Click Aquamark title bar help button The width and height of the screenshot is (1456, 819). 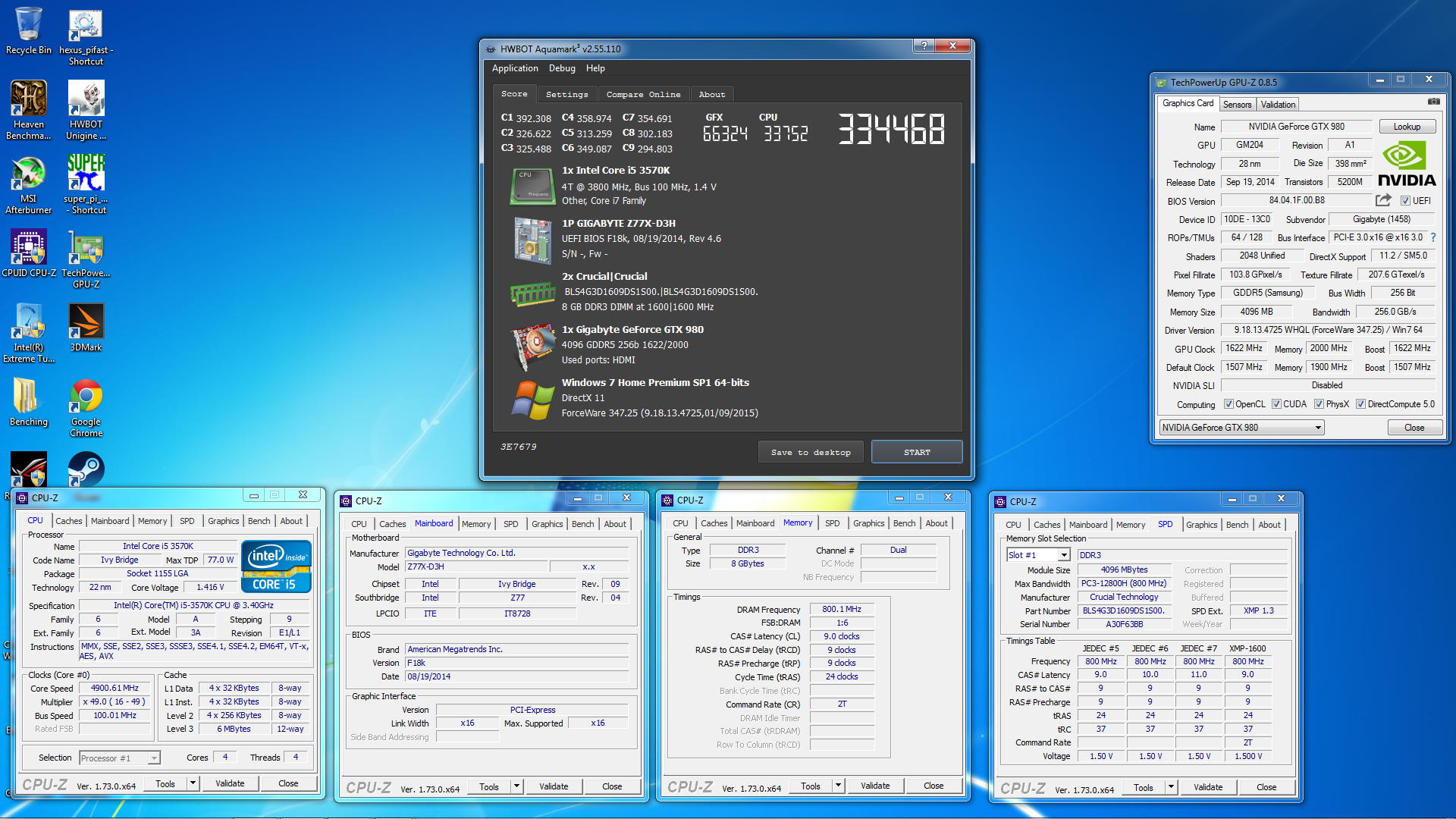click(x=924, y=46)
